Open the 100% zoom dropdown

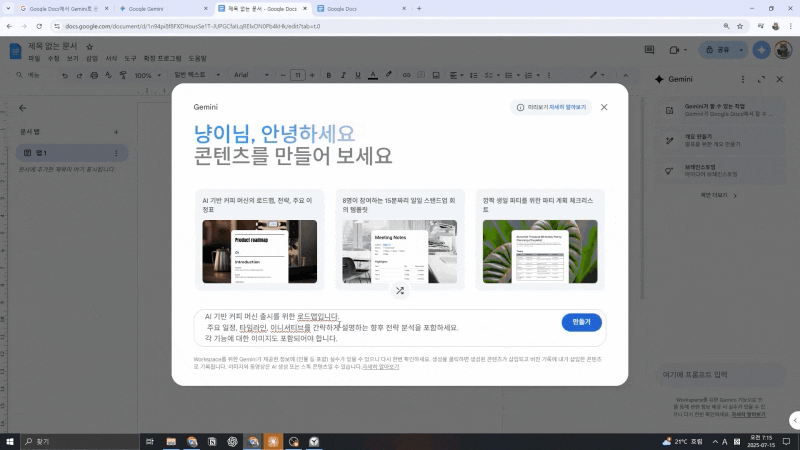point(147,76)
